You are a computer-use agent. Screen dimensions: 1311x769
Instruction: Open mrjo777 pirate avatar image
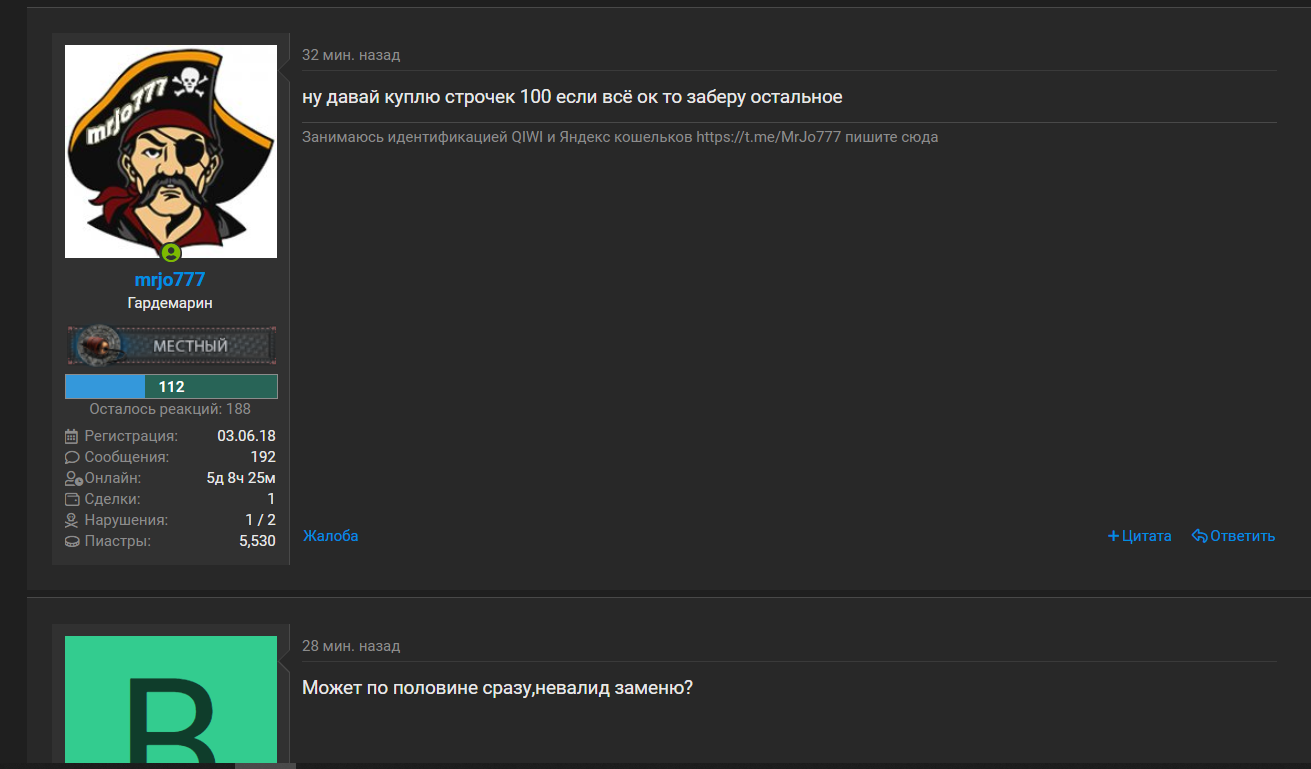point(171,151)
